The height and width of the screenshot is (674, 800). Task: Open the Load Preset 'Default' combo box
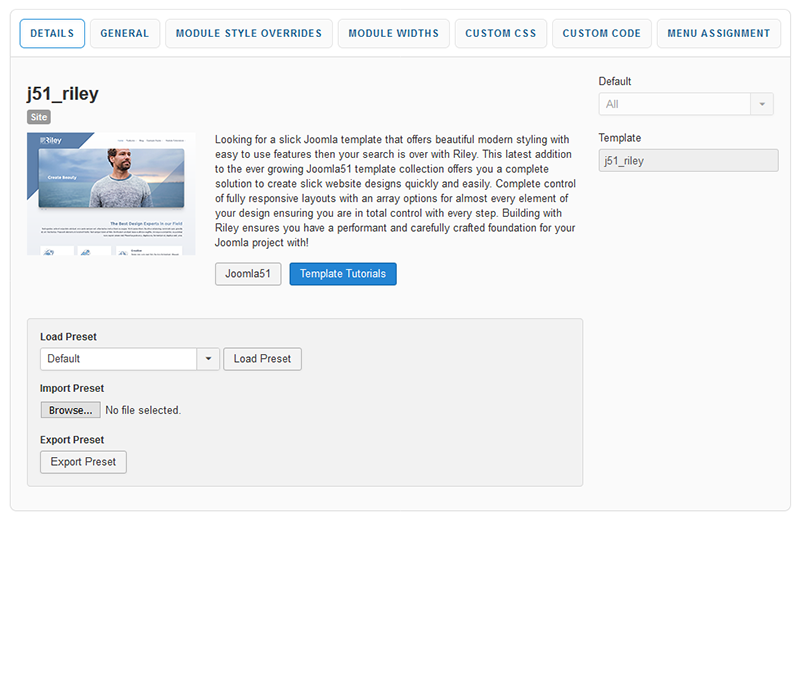[118, 359]
